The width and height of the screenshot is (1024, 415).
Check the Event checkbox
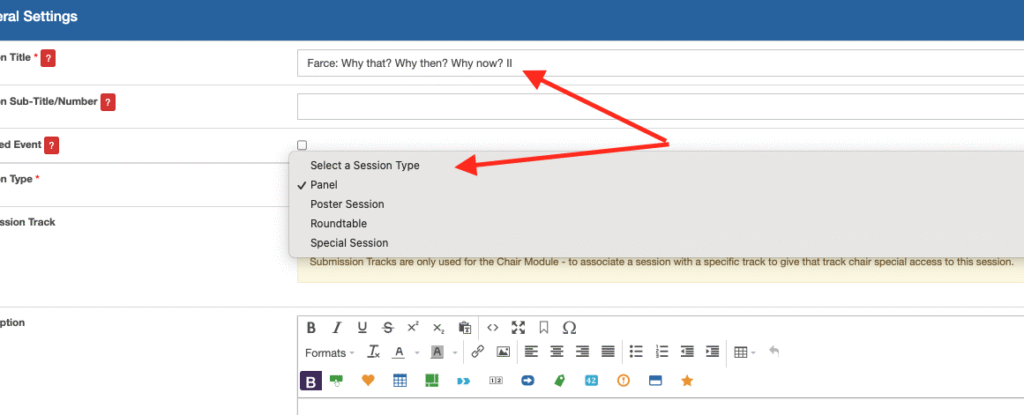click(302, 145)
